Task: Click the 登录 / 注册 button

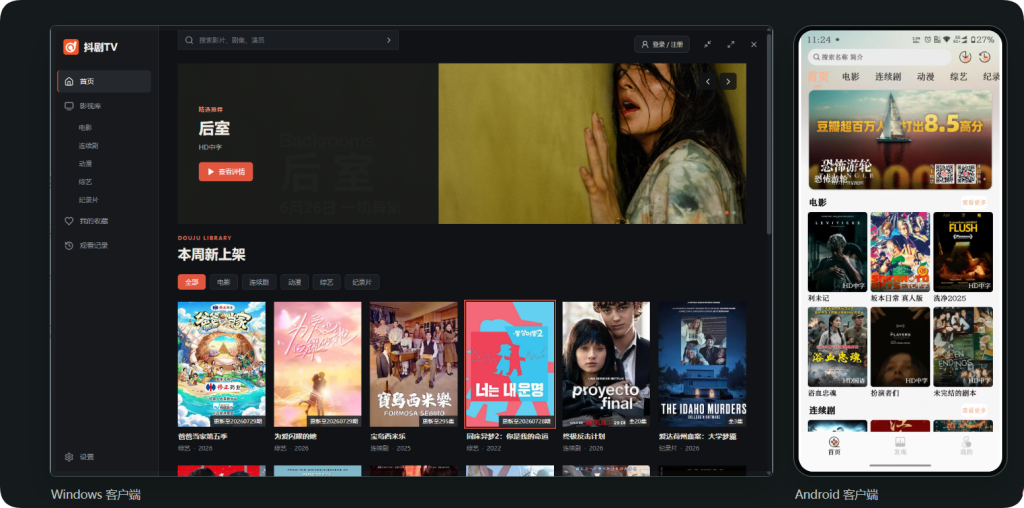Action: pyautogui.click(x=662, y=44)
